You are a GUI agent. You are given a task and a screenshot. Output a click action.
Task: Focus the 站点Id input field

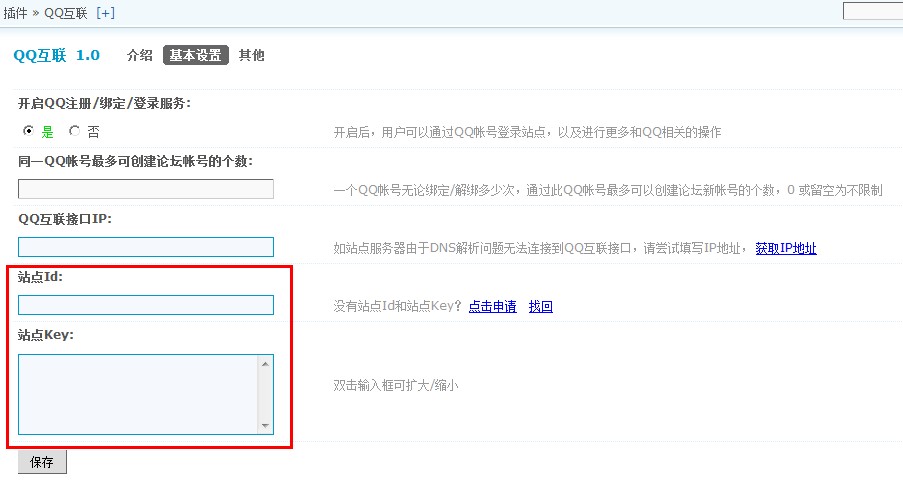point(146,305)
